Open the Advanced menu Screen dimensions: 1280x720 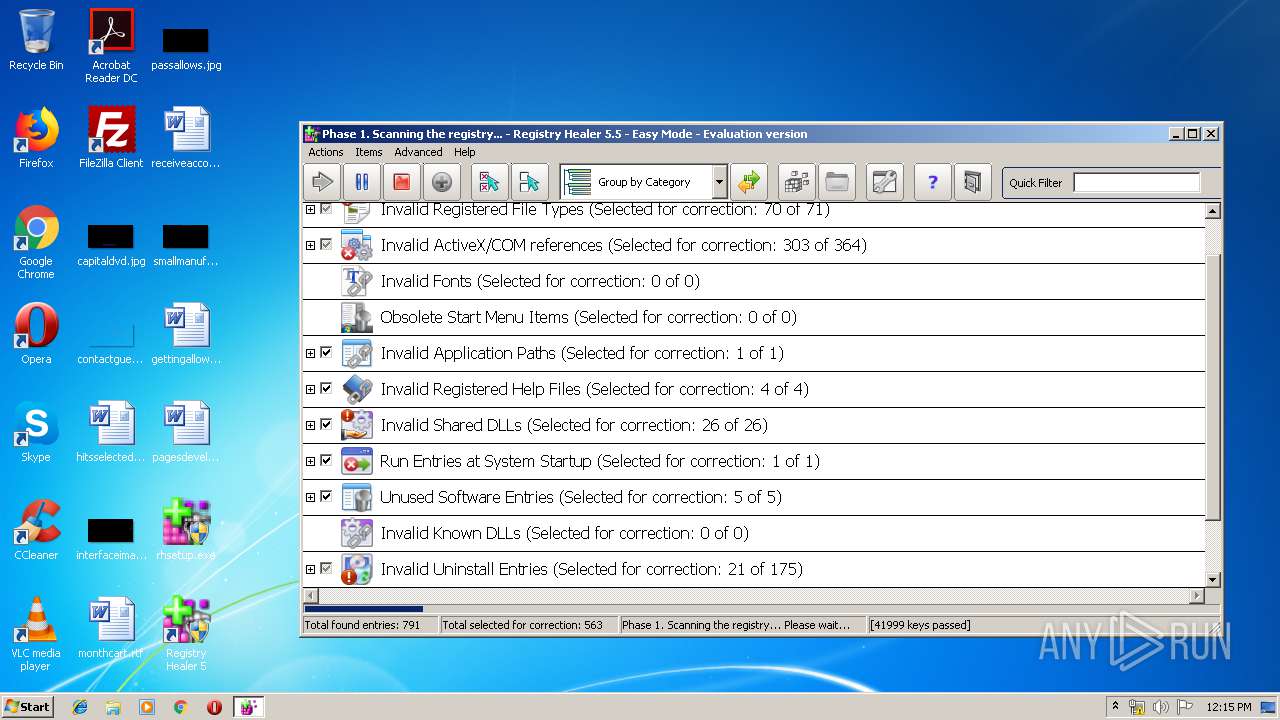tap(418, 152)
